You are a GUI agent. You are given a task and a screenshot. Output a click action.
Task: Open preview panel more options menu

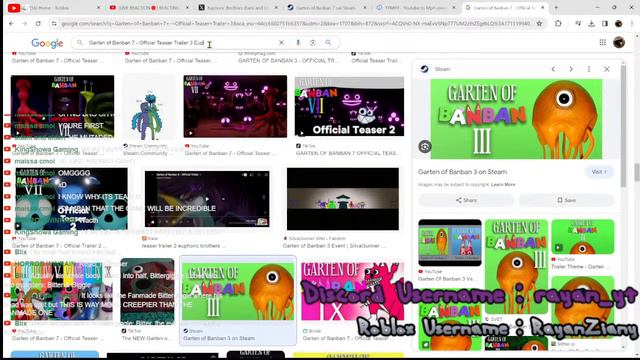pos(589,69)
